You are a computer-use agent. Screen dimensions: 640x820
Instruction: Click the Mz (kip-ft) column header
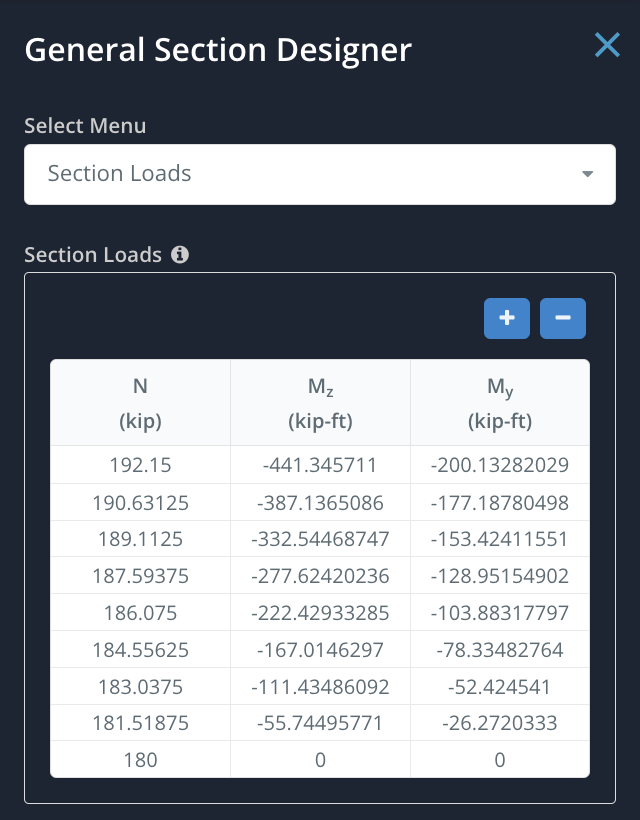320,403
